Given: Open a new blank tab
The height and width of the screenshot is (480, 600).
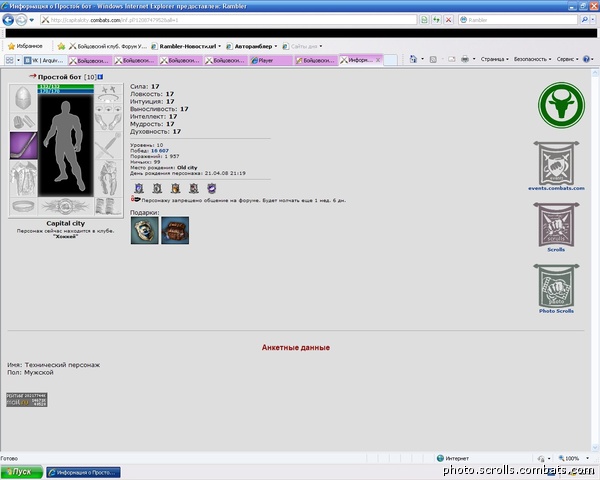Looking at the screenshot, I should click(x=390, y=60).
